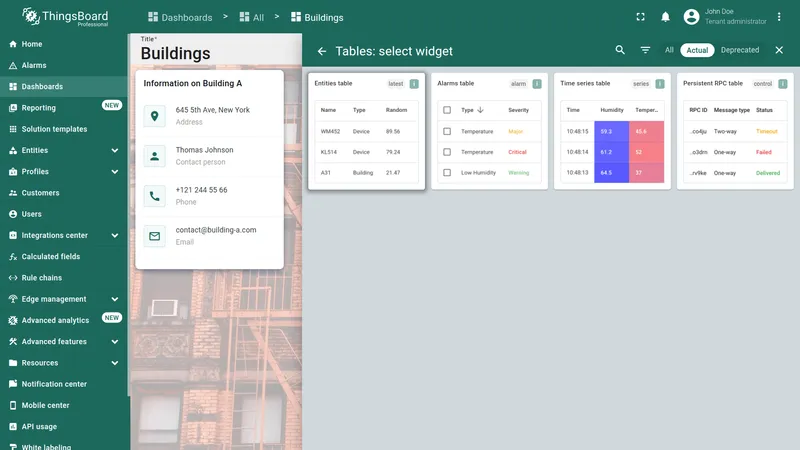Click the Persistent RPC table info icon
800x450 pixels.
pos(783,84)
